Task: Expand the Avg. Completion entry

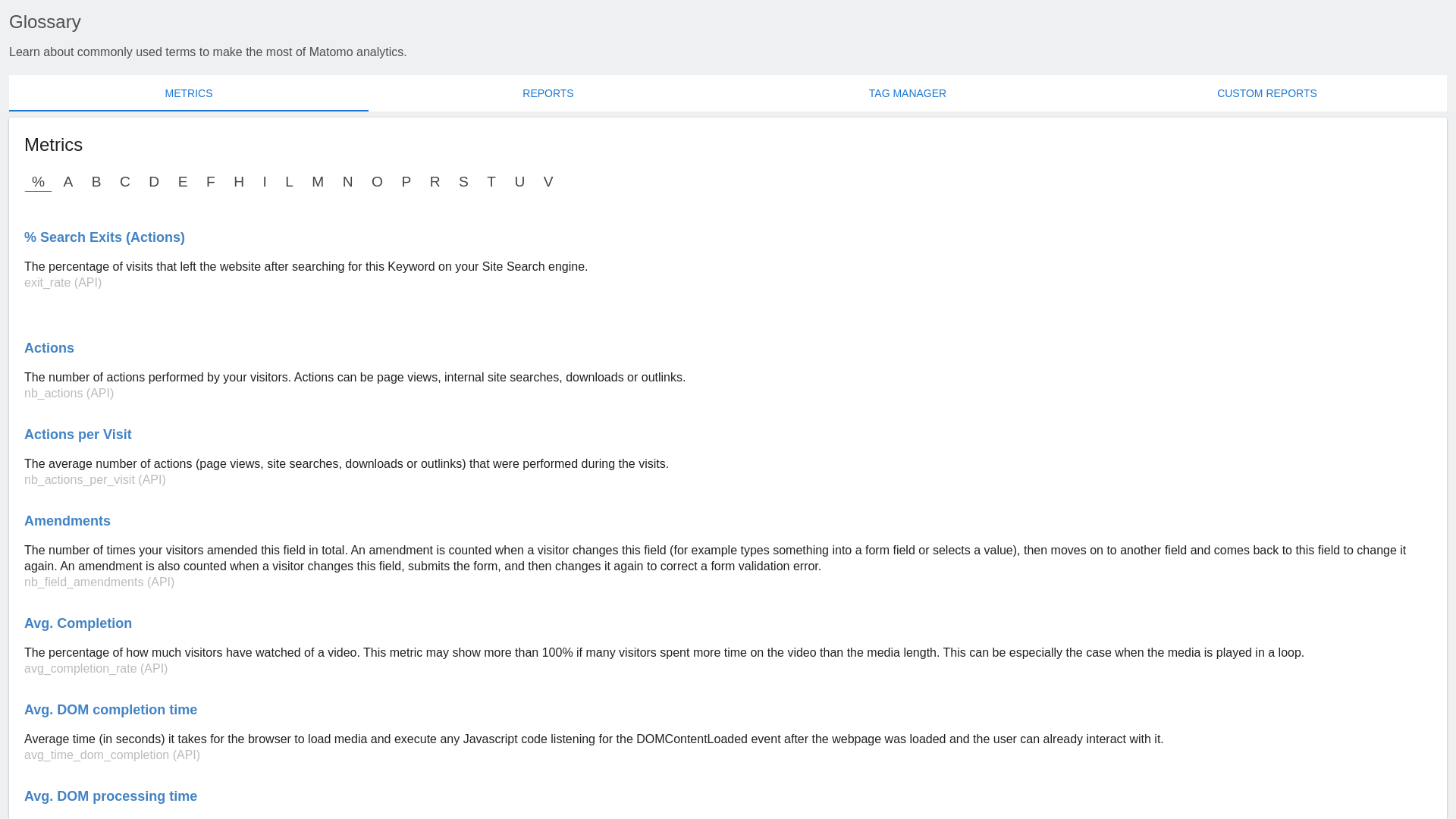Action: click(78, 623)
